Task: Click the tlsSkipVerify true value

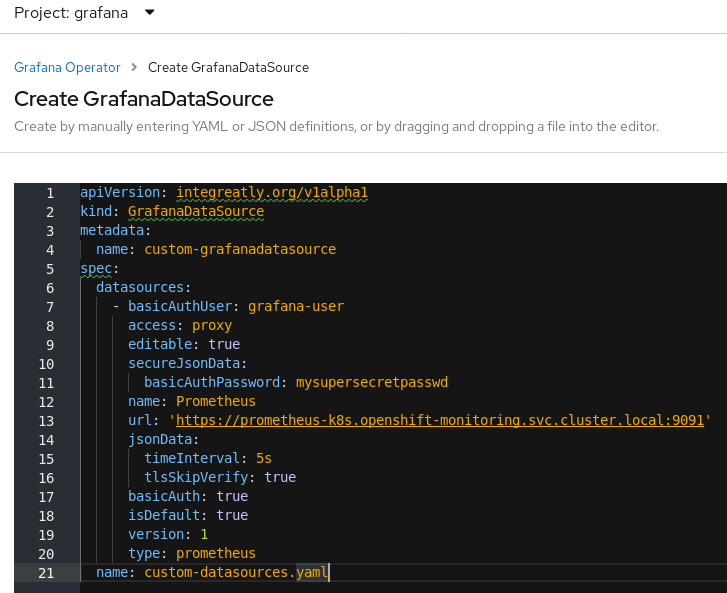Action: click(280, 477)
